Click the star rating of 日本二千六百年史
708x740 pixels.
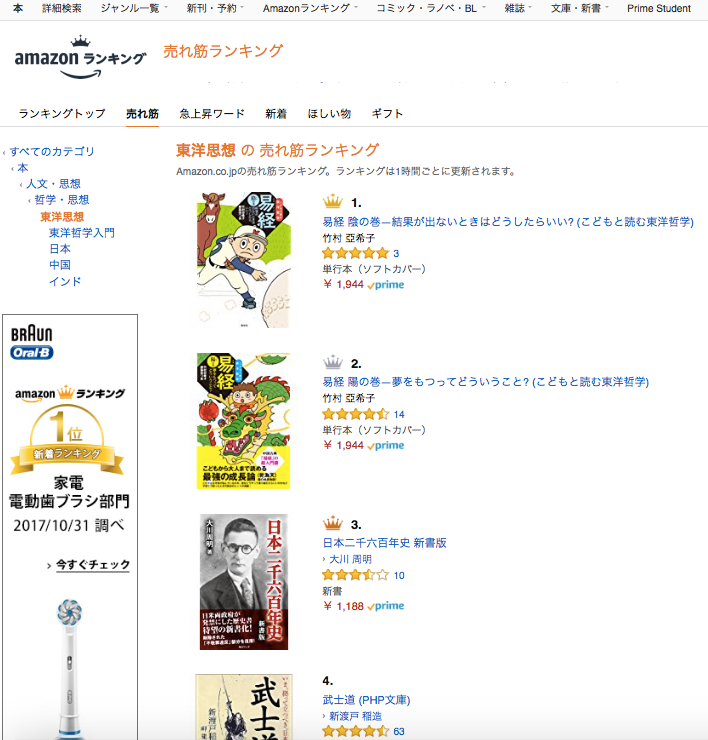click(x=355, y=575)
